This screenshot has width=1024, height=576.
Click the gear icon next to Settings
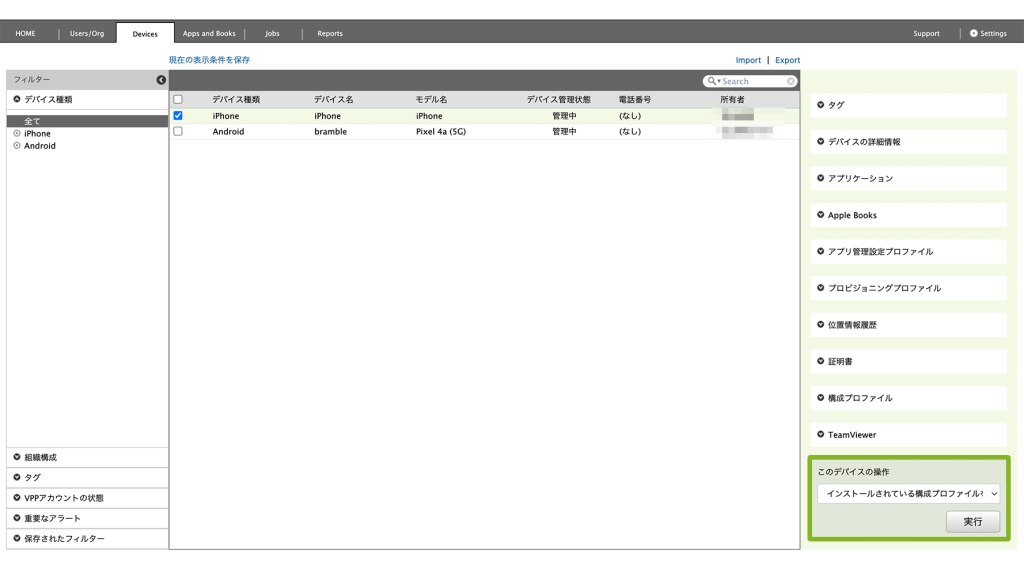click(x=974, y=33)
